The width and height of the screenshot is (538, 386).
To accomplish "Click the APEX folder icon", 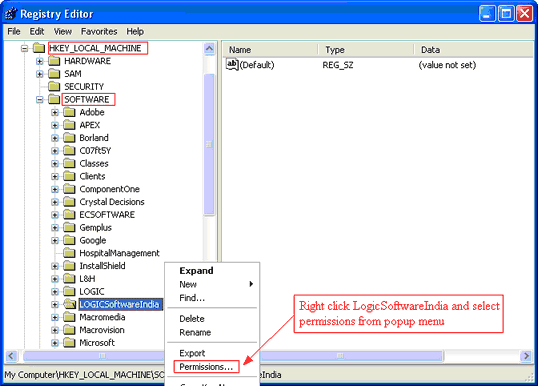I will tap(69, 125).
